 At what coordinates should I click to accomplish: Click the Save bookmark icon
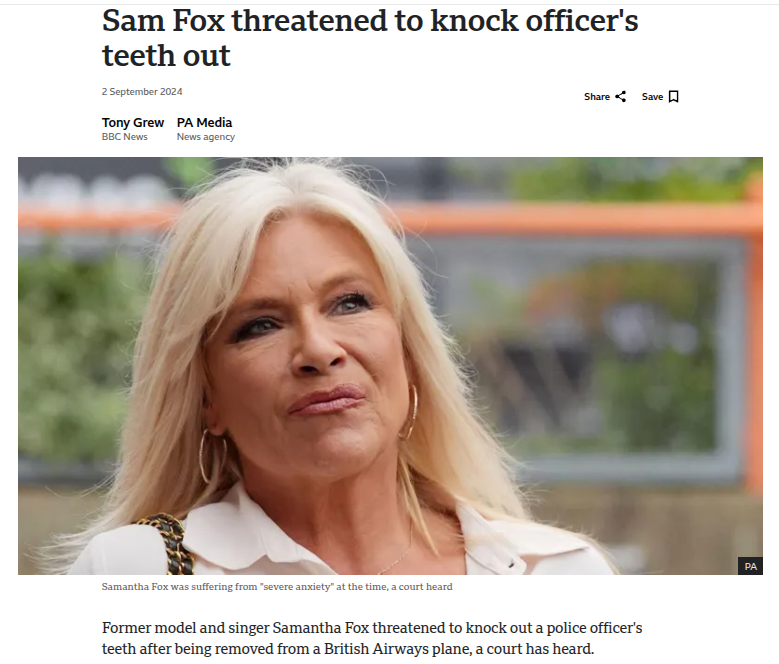click(674, 96)
